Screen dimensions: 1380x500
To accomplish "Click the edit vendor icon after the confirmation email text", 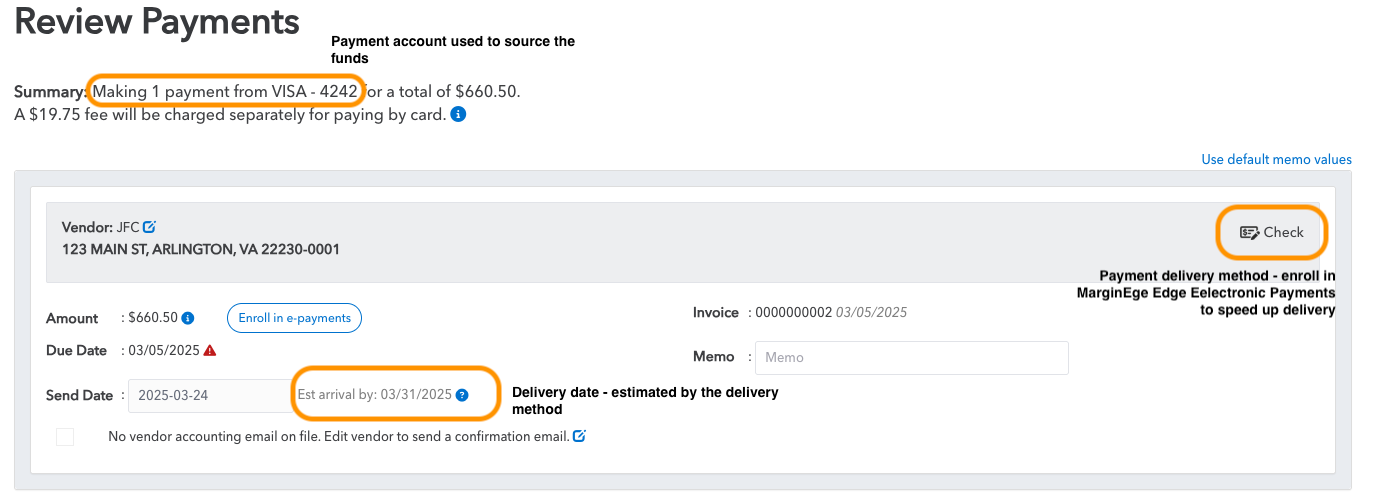I will pyautogui.click(x=579, y=436).
